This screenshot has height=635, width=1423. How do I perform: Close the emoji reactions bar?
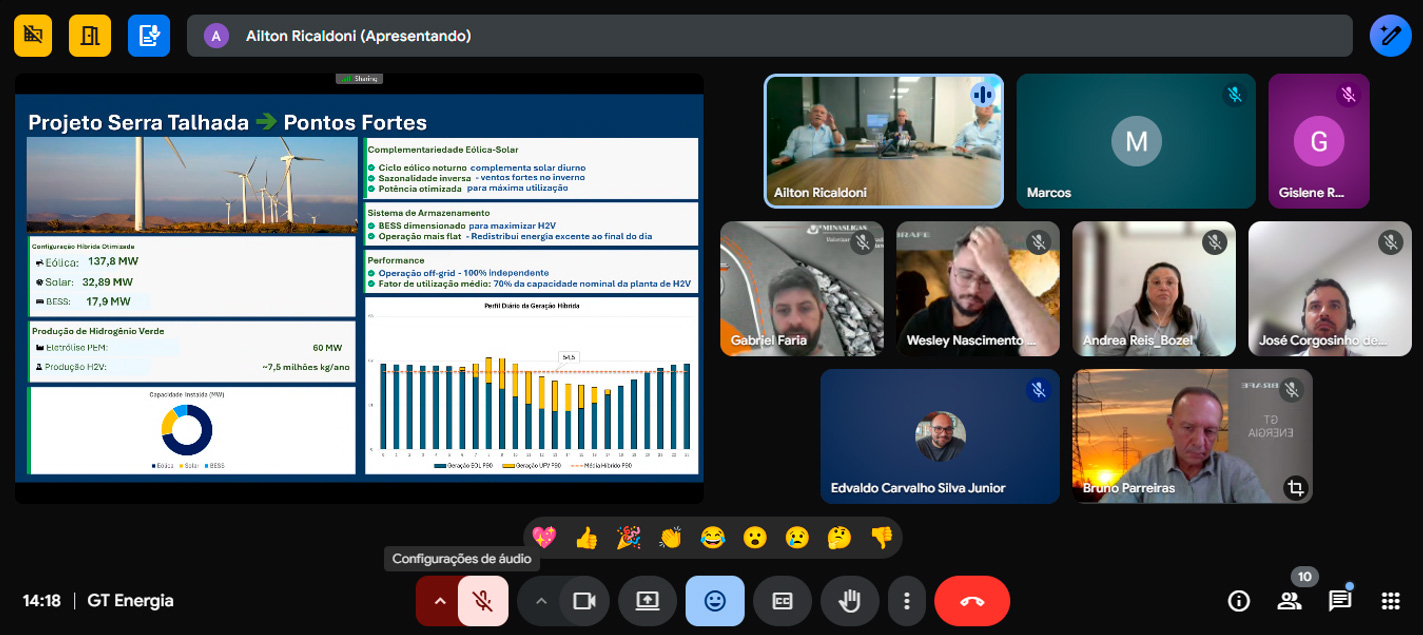pos(714,601)
